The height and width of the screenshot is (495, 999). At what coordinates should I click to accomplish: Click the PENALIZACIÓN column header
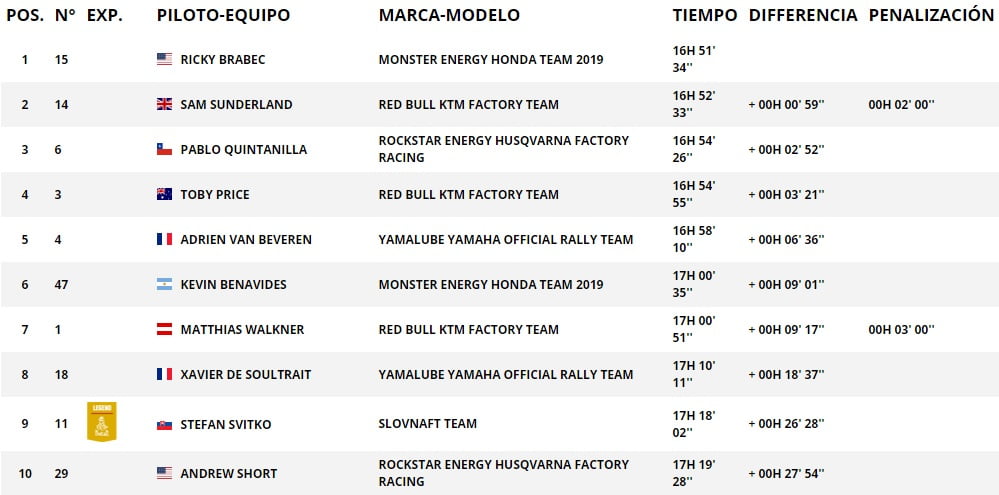click(930, 16)
